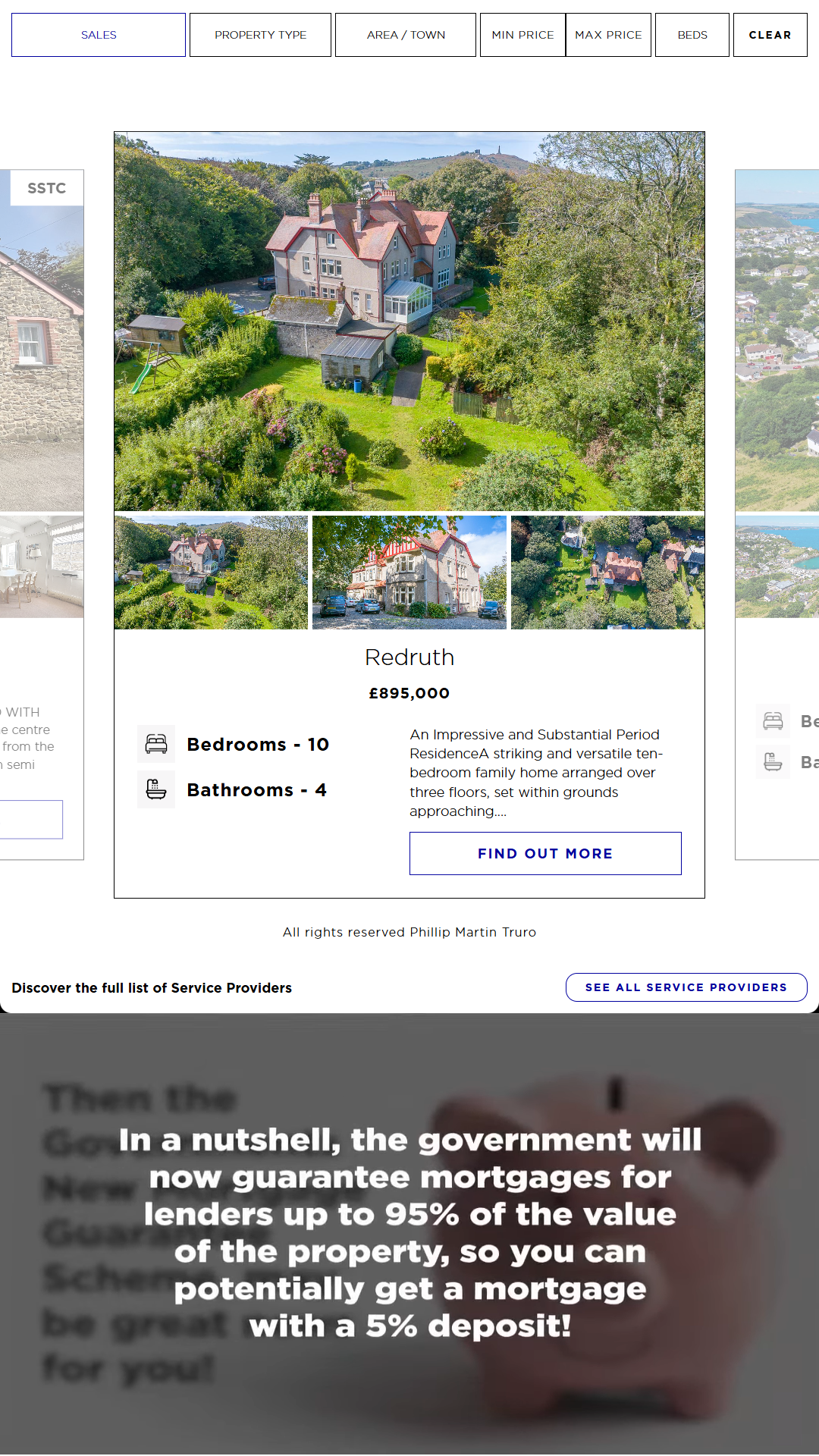Screen dimensions: 819x1456
Task: Click the bathtub icon beside Bathrooms - 4
Action: (156, 789)
